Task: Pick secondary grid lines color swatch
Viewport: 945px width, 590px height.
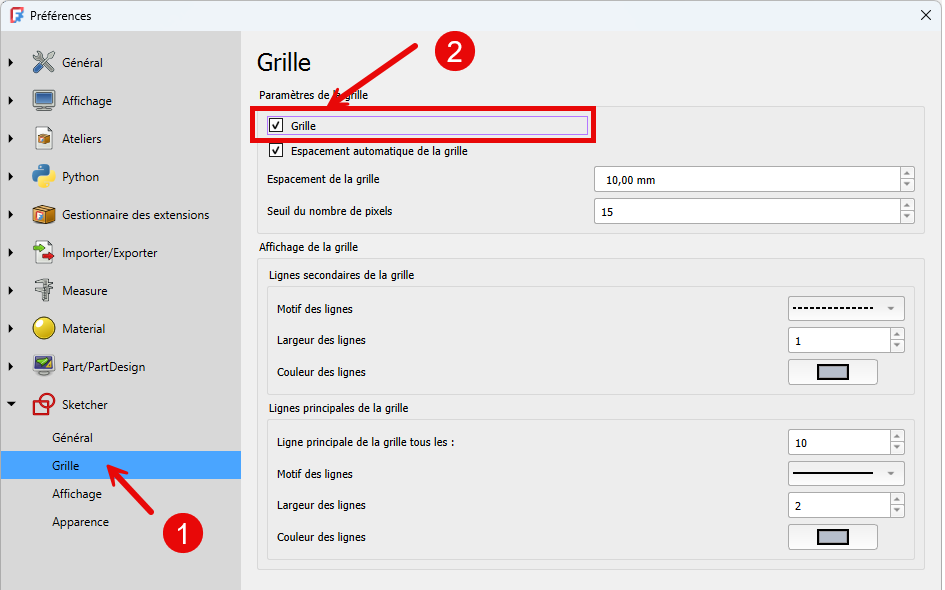Action: 832,372
